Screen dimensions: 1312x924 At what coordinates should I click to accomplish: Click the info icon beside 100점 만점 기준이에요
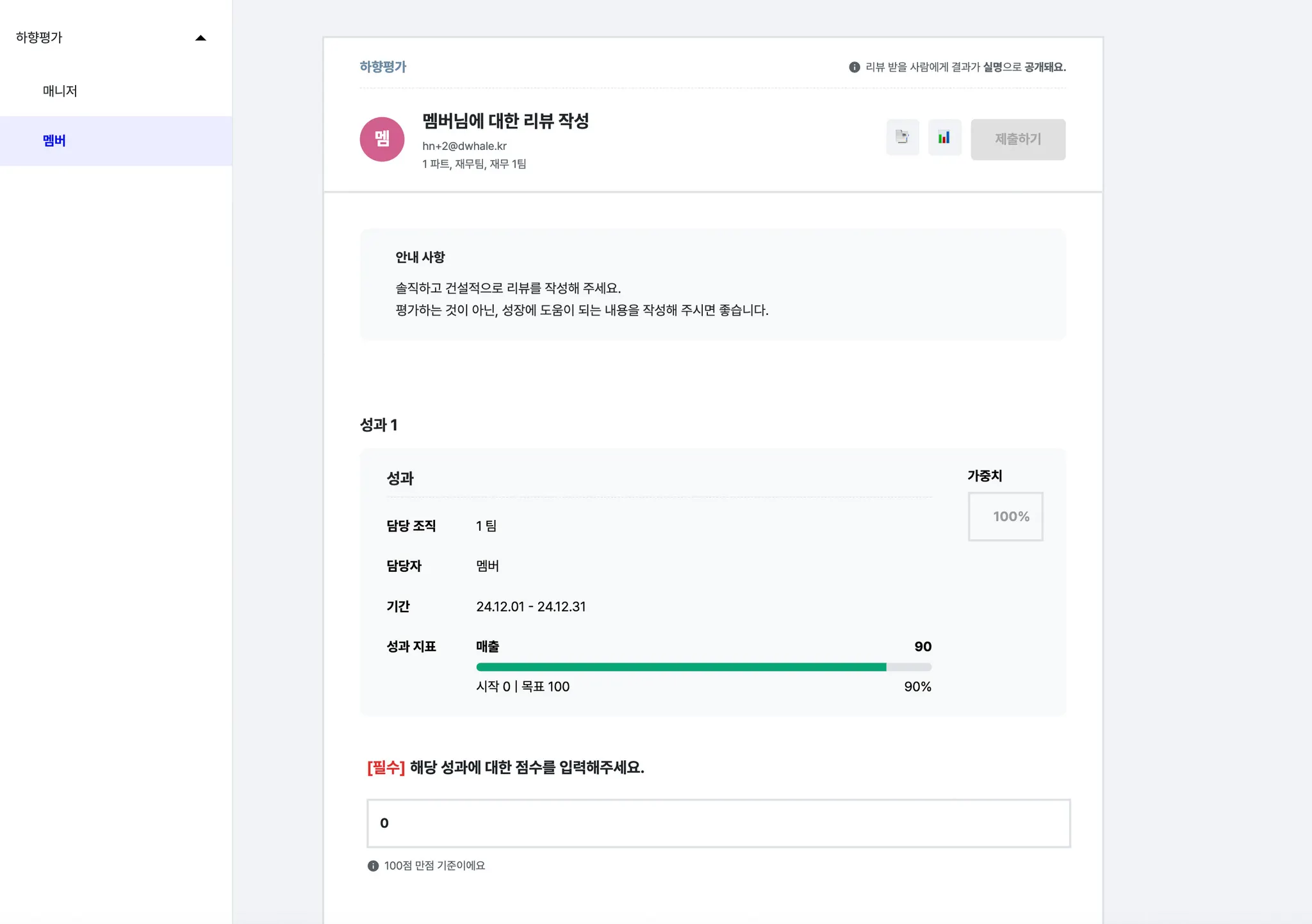(x=373, y=866)
